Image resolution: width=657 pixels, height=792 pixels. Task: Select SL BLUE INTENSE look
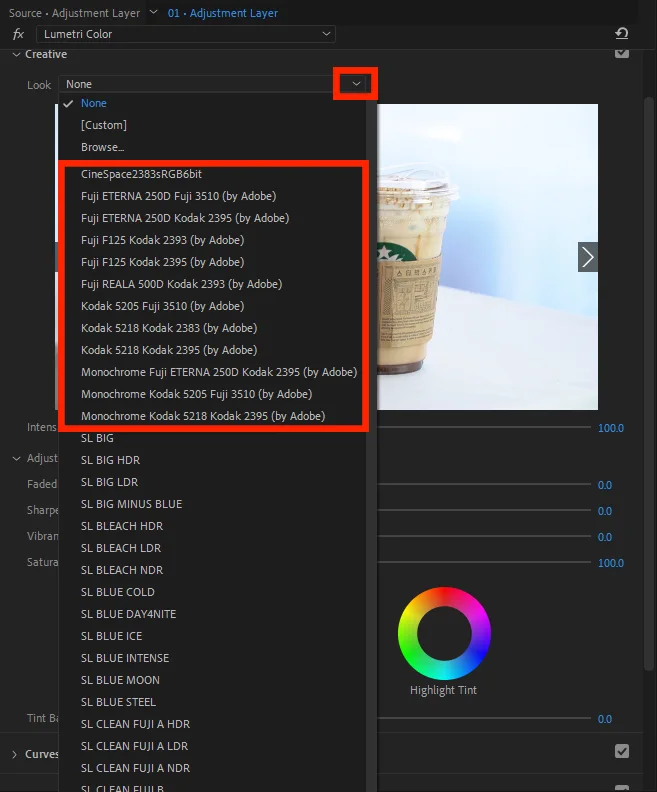coord(212,658)
